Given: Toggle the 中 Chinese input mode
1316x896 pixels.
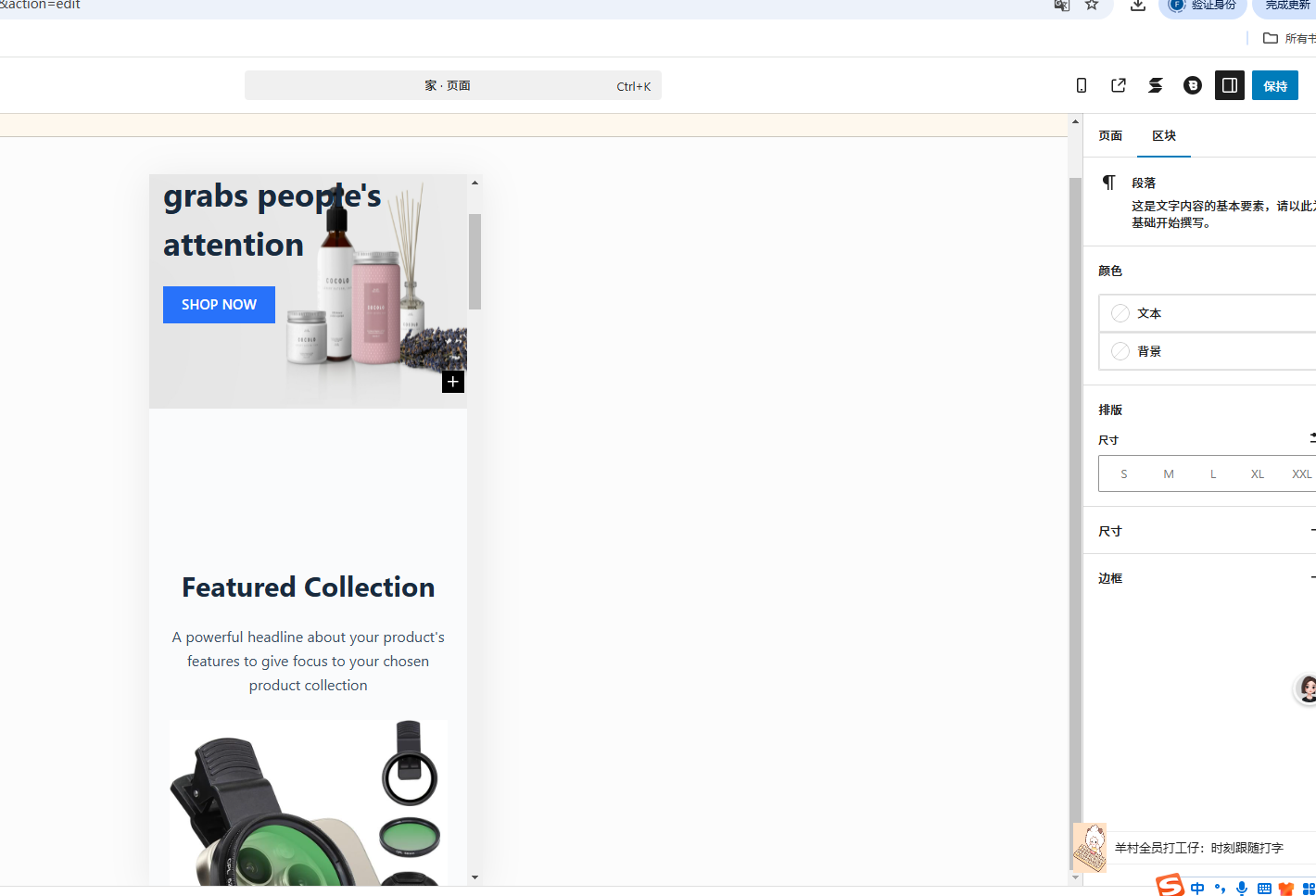Looking at the screenshot, I should 1197,889.
